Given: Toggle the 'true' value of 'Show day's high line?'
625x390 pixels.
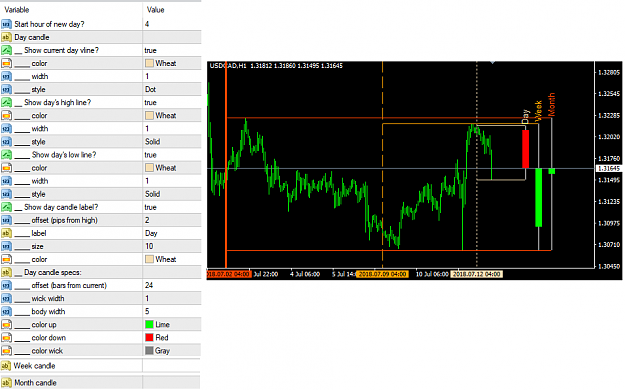Looking at the screenshot, I should pos(151,103).
